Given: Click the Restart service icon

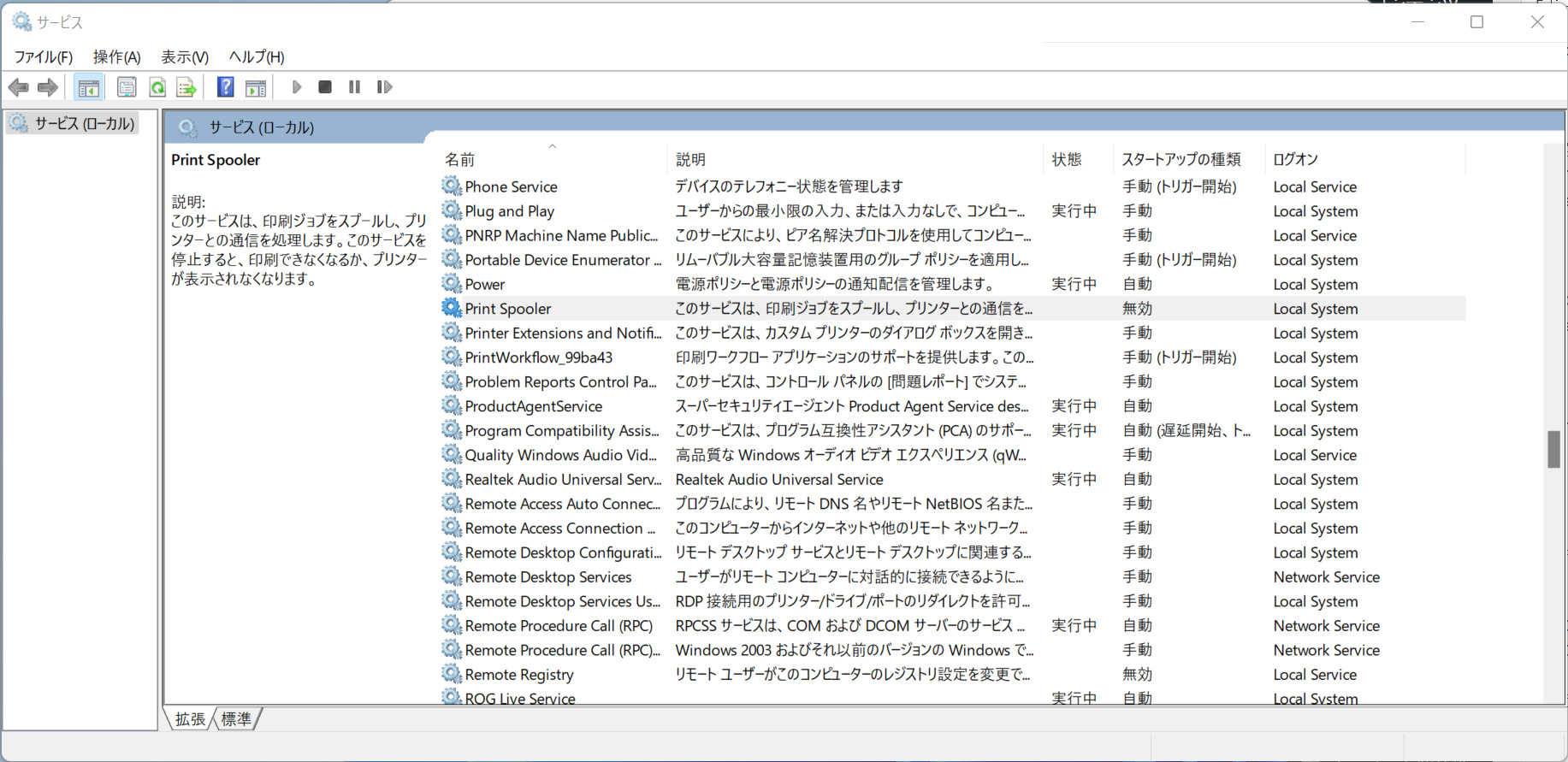Looking at the screenshot, I should [384, 87].
